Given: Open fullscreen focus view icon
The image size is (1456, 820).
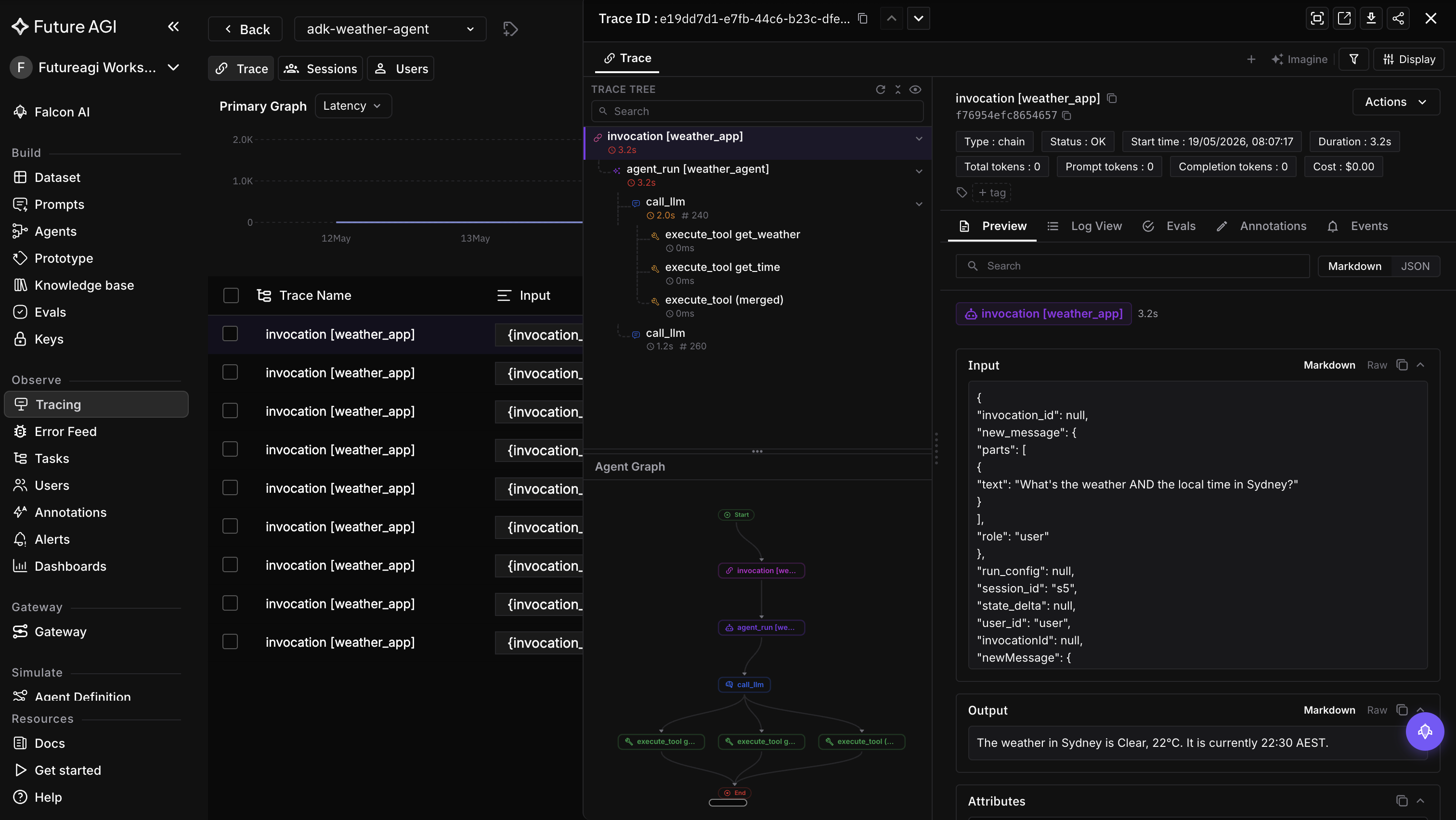Looking at the screenshot, I should click(1317, 19).
